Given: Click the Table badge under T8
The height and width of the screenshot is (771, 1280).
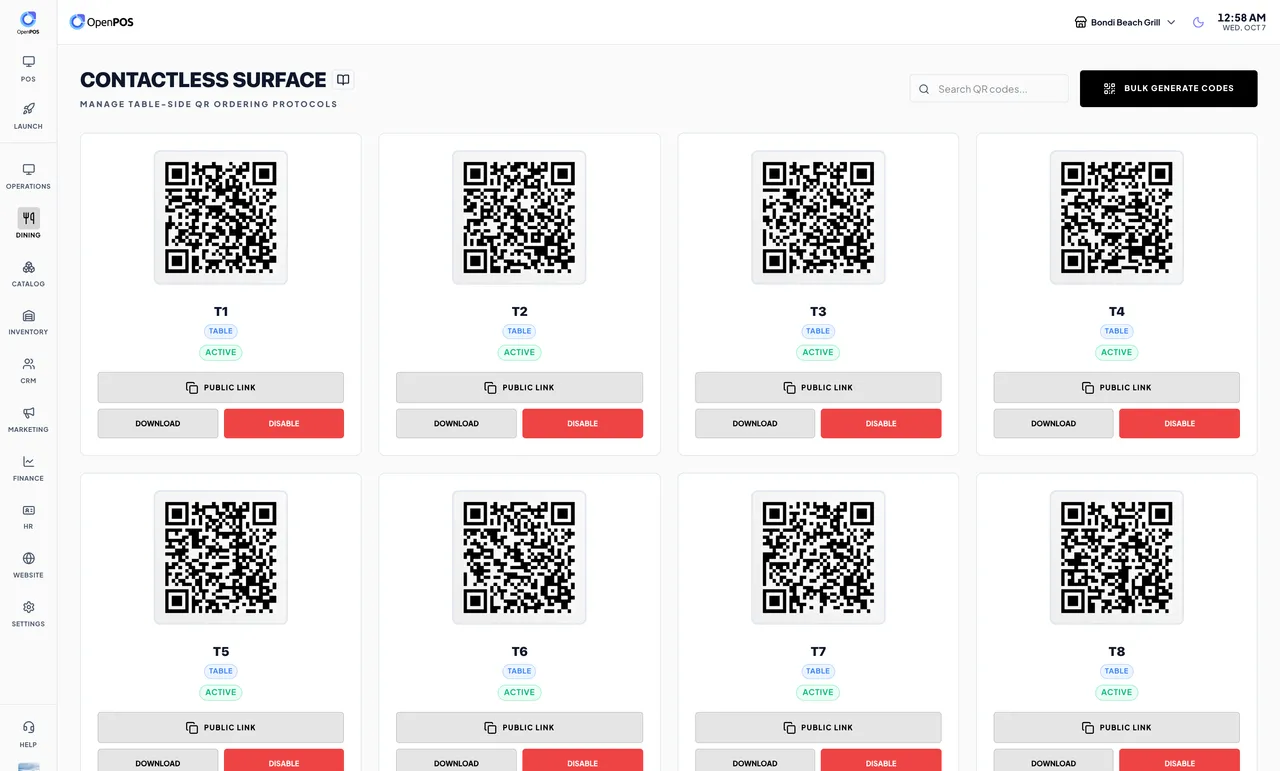Looking at the screenshot, I should tap(1116, 671).
